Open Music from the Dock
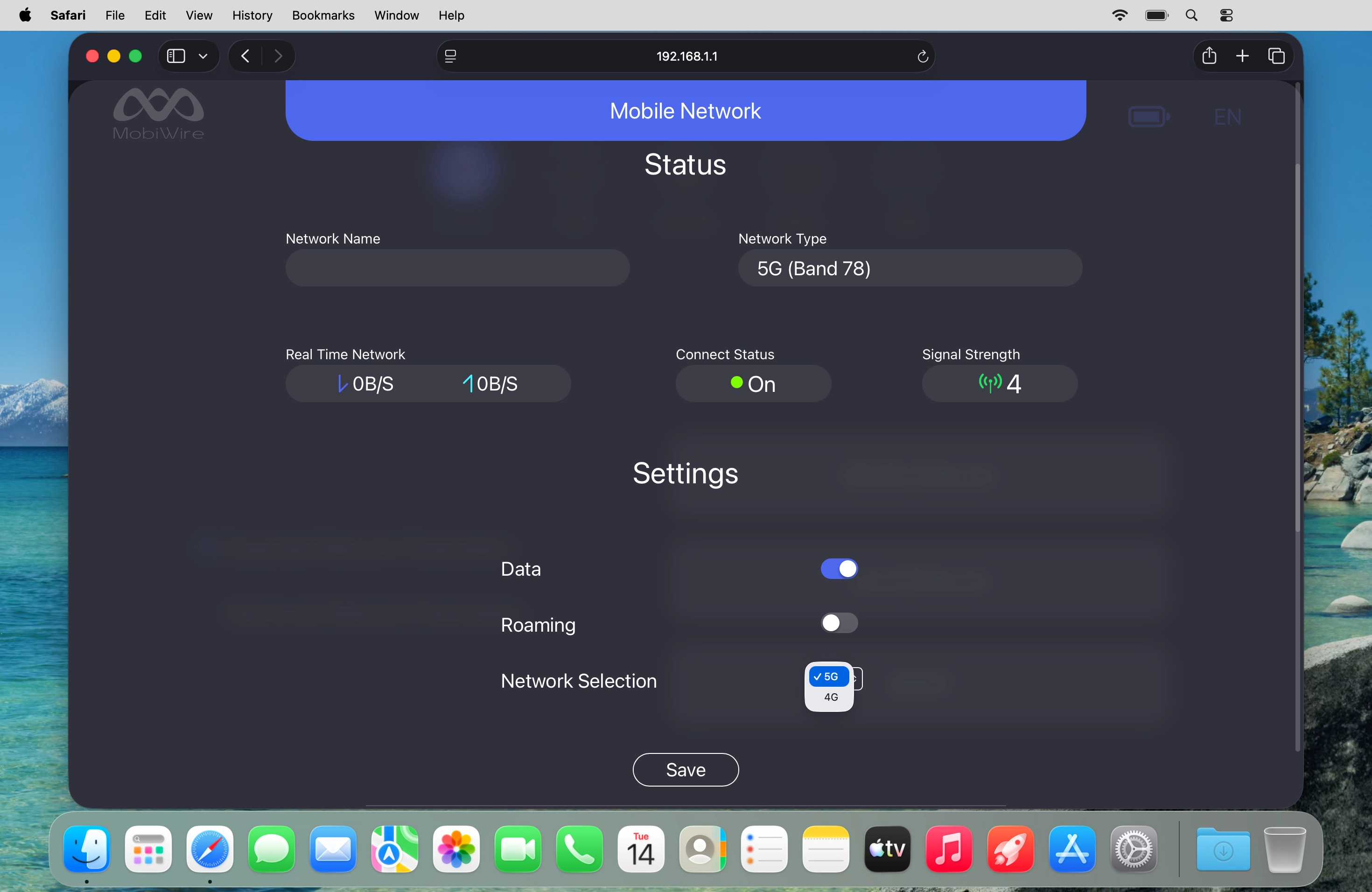This screenshot has height=892, width=1372. 948,849
